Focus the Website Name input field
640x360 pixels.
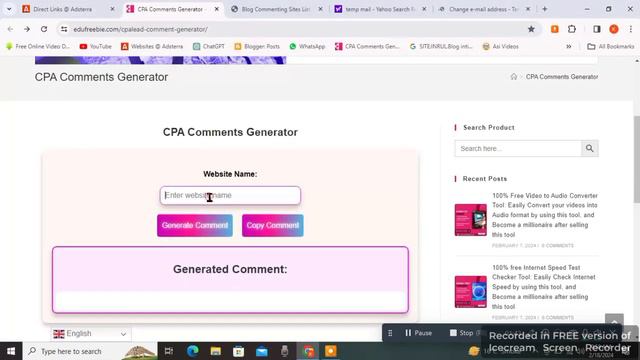[230, 195]
